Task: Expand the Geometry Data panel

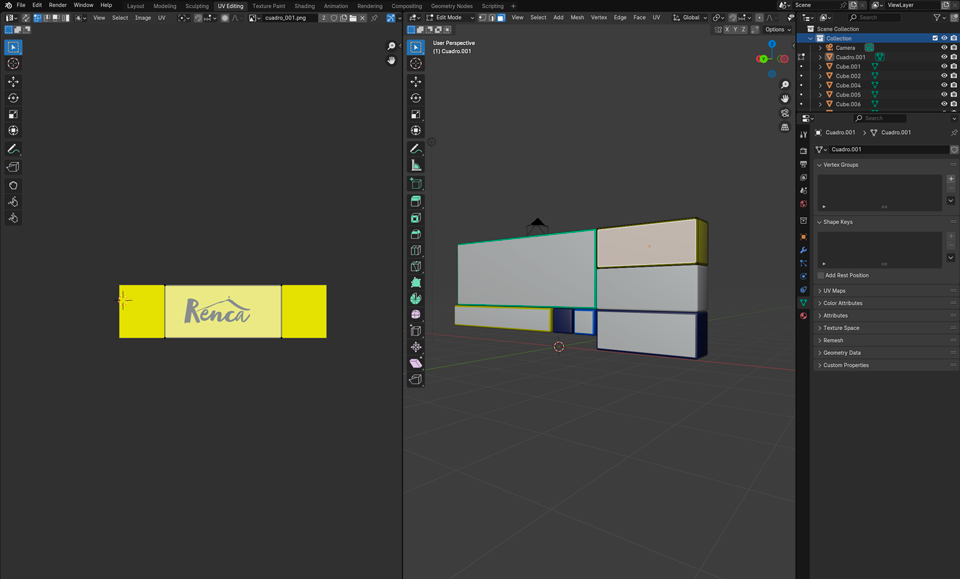Action: (x=841, y=353)
